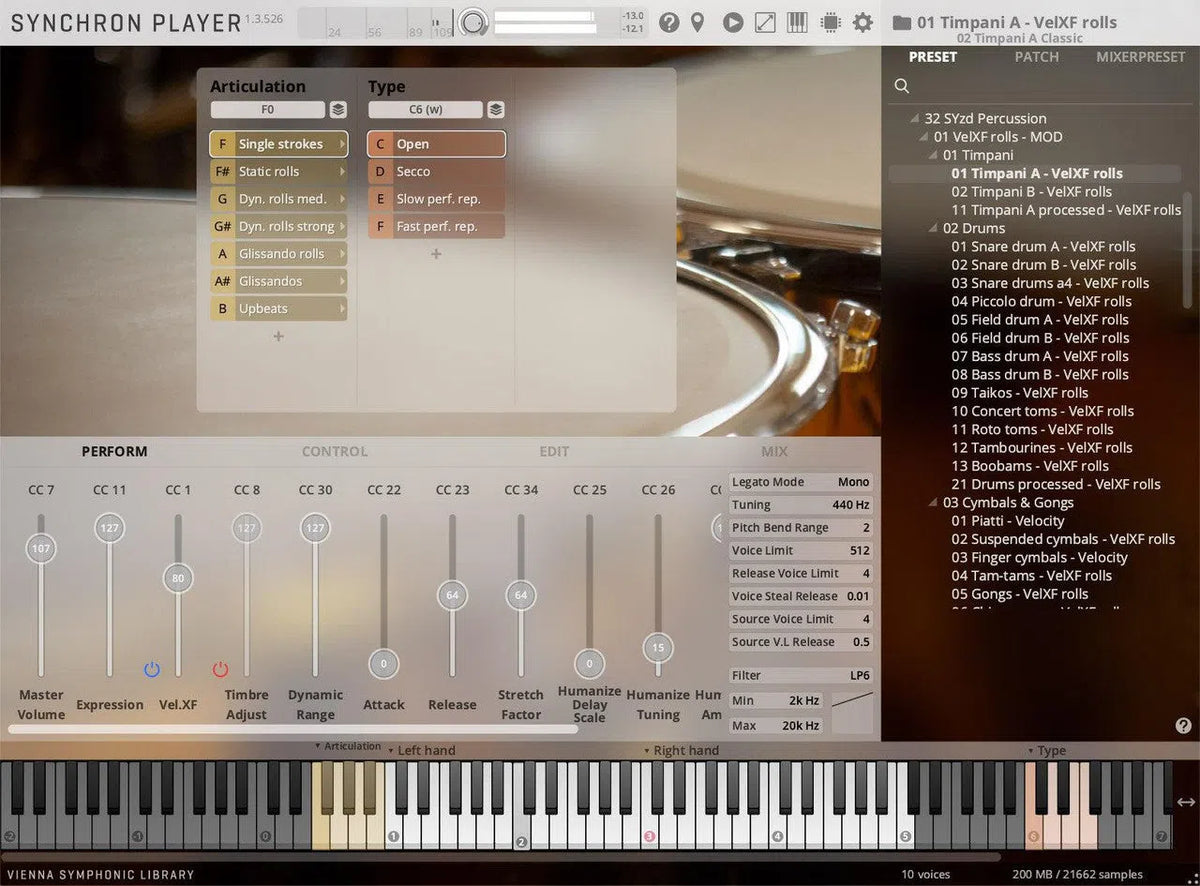Switch Legato Mode from Mono setting
1200x886 pixels.
(853, 481)
